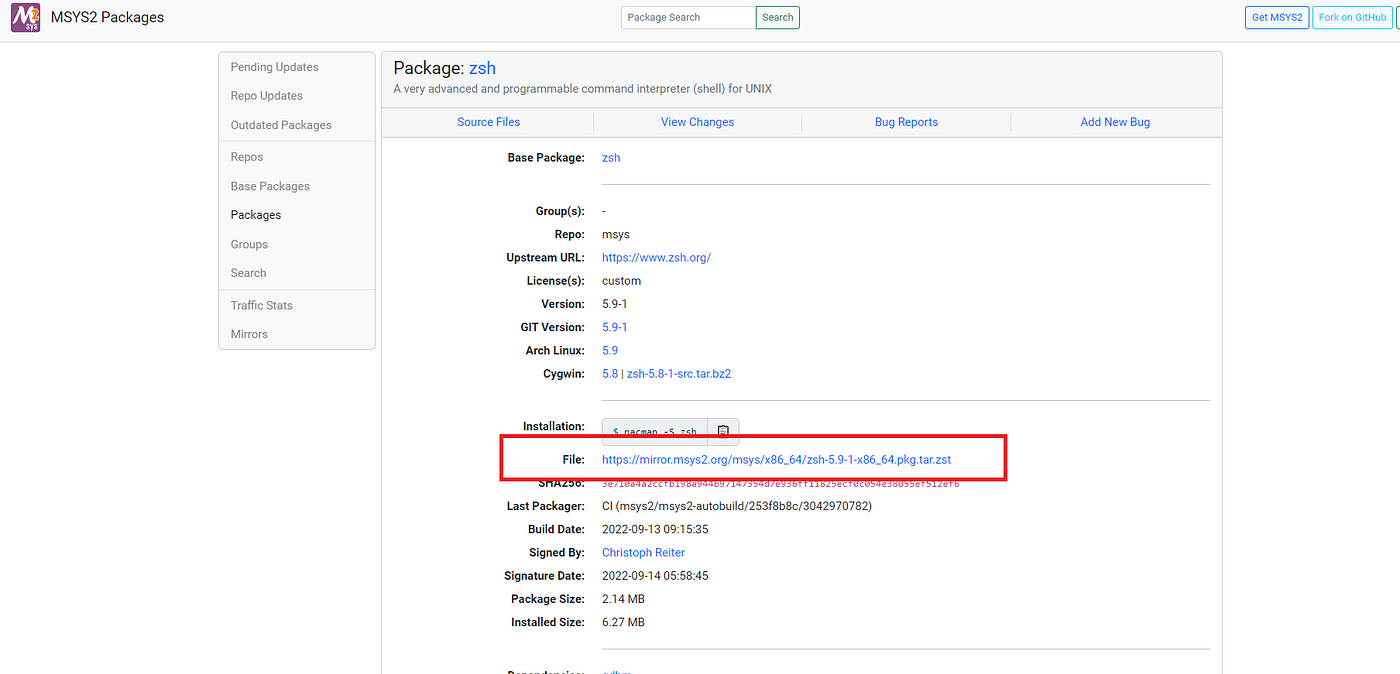Select the package description text

coord(582,89)
